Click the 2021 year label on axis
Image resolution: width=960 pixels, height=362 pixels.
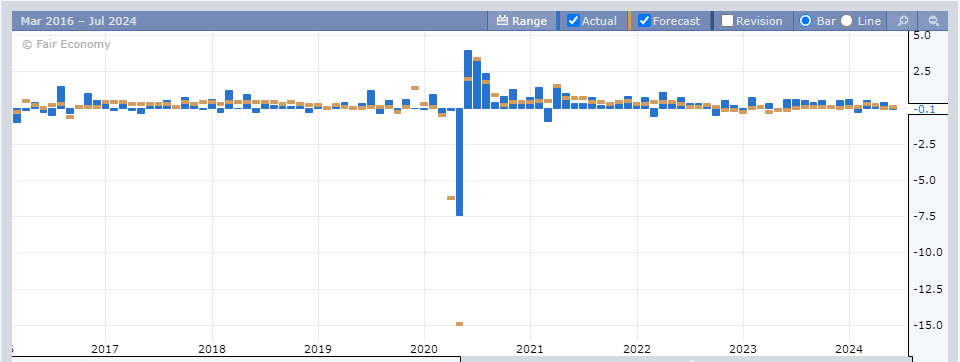point(530,349)
